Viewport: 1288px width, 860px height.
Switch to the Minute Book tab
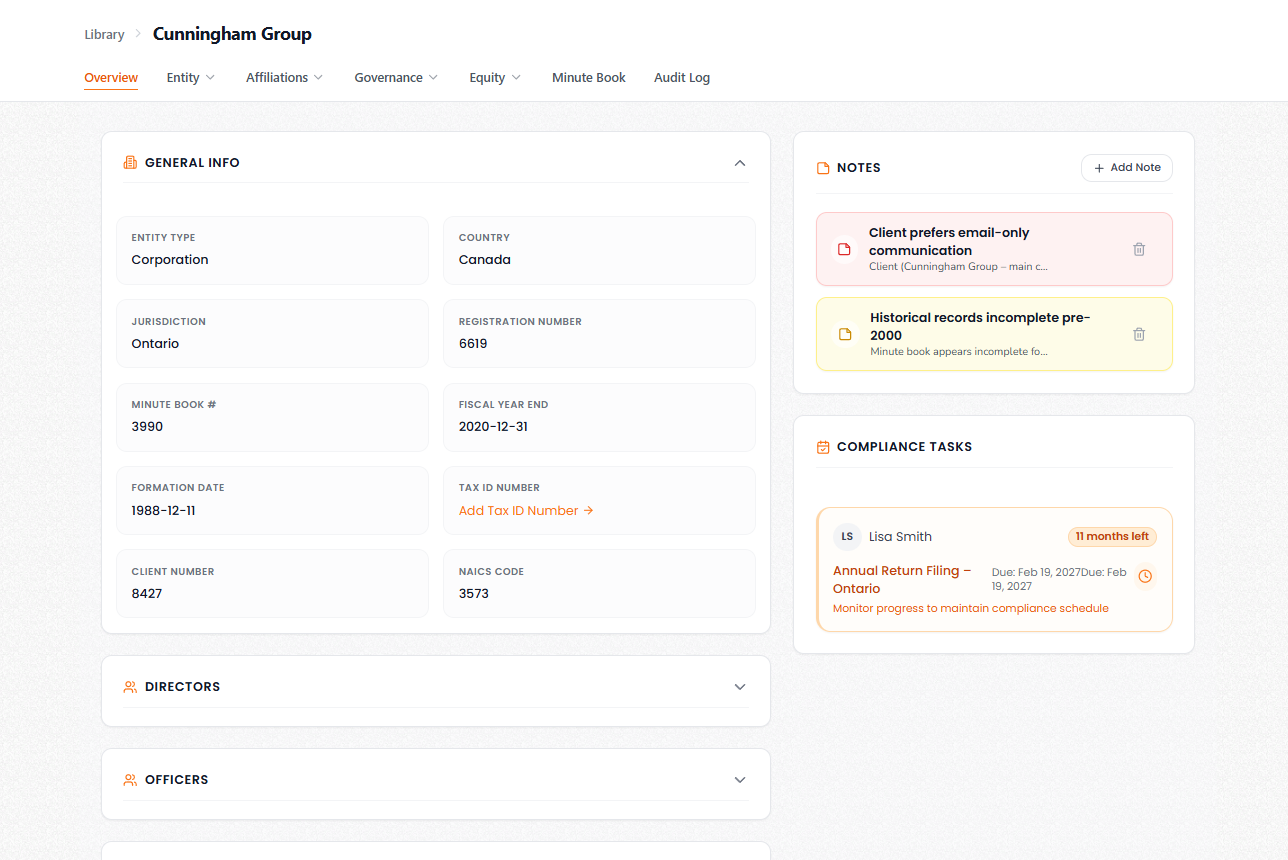[x=588, y=77]
